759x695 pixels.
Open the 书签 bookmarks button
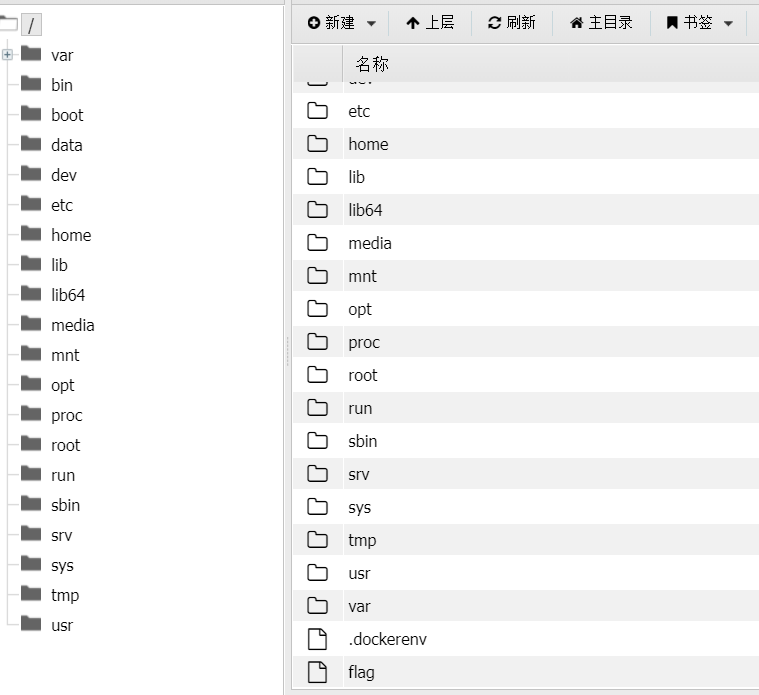point(689,23)
